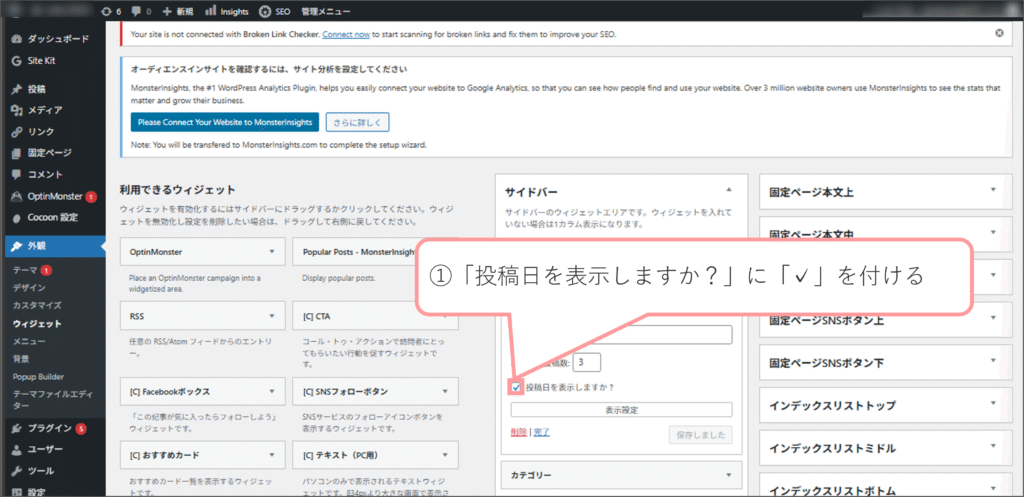
Task: Open the OptinMonster widget dropdown arrow
Action: point(272,253)
